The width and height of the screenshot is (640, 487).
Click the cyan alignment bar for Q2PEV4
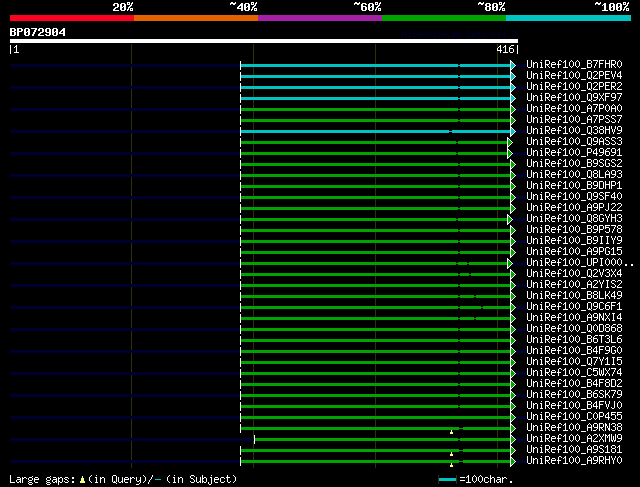376,76
